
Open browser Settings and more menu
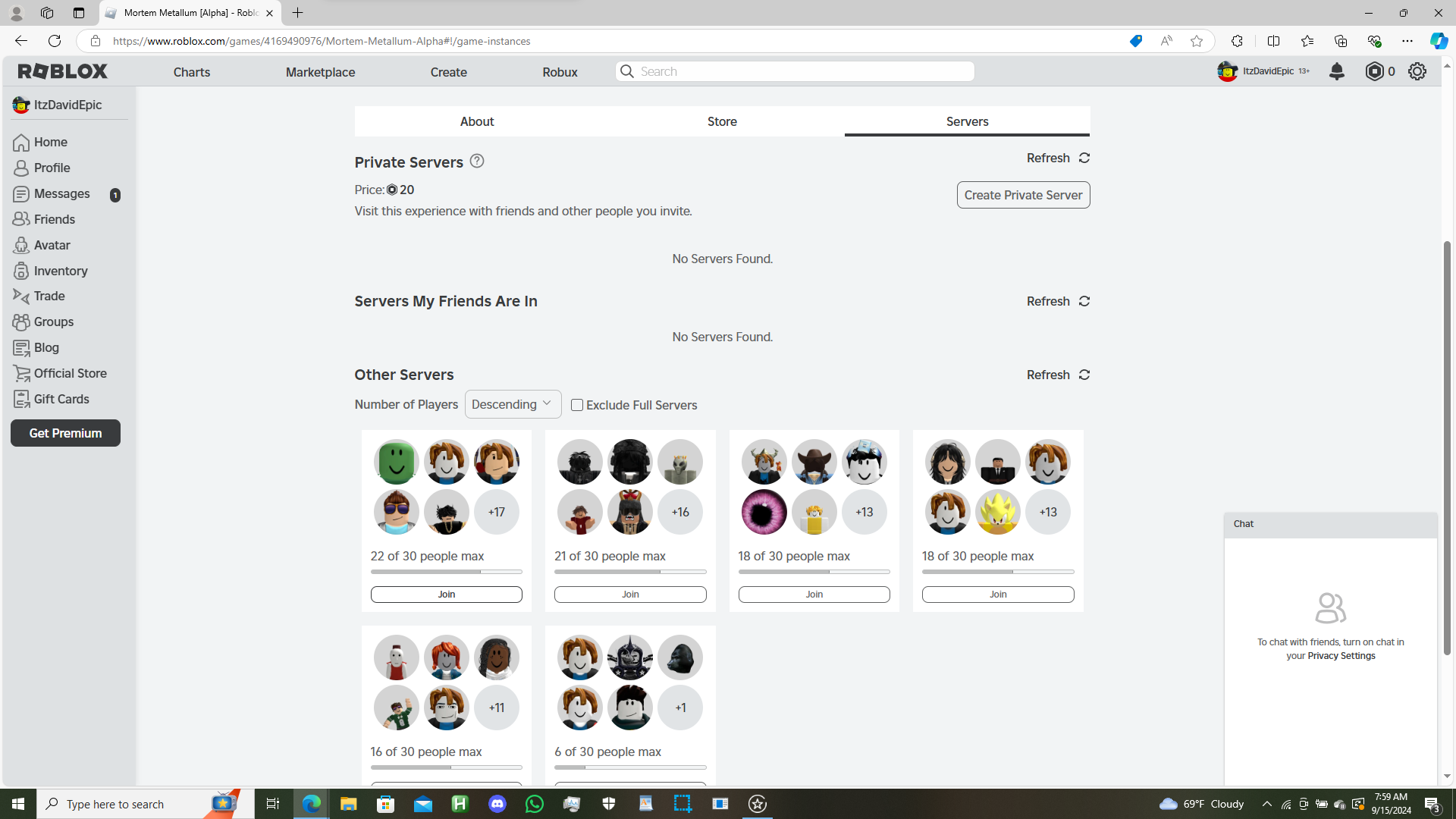tap(1407, 41)
